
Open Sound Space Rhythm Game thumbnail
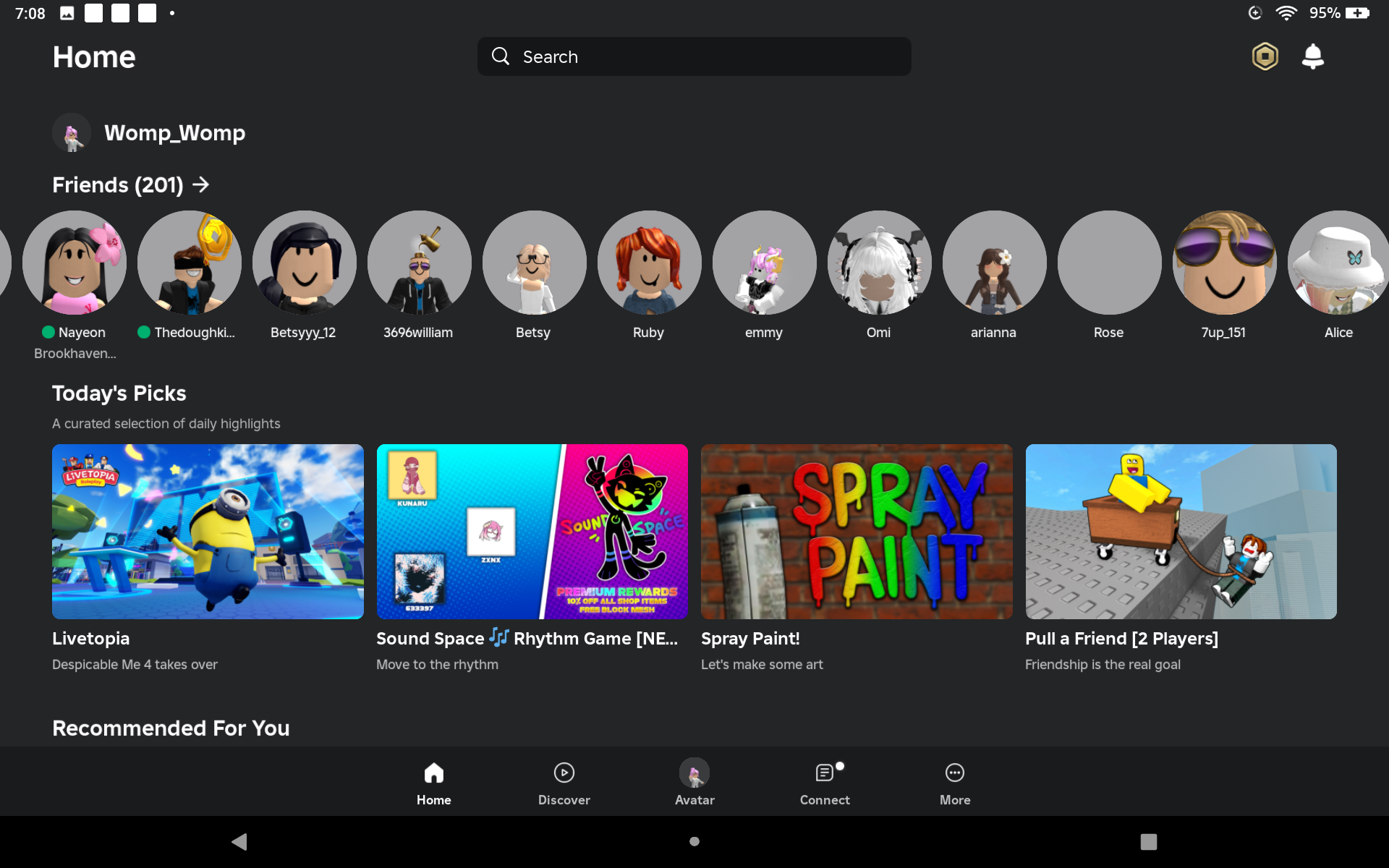[532, 532]
